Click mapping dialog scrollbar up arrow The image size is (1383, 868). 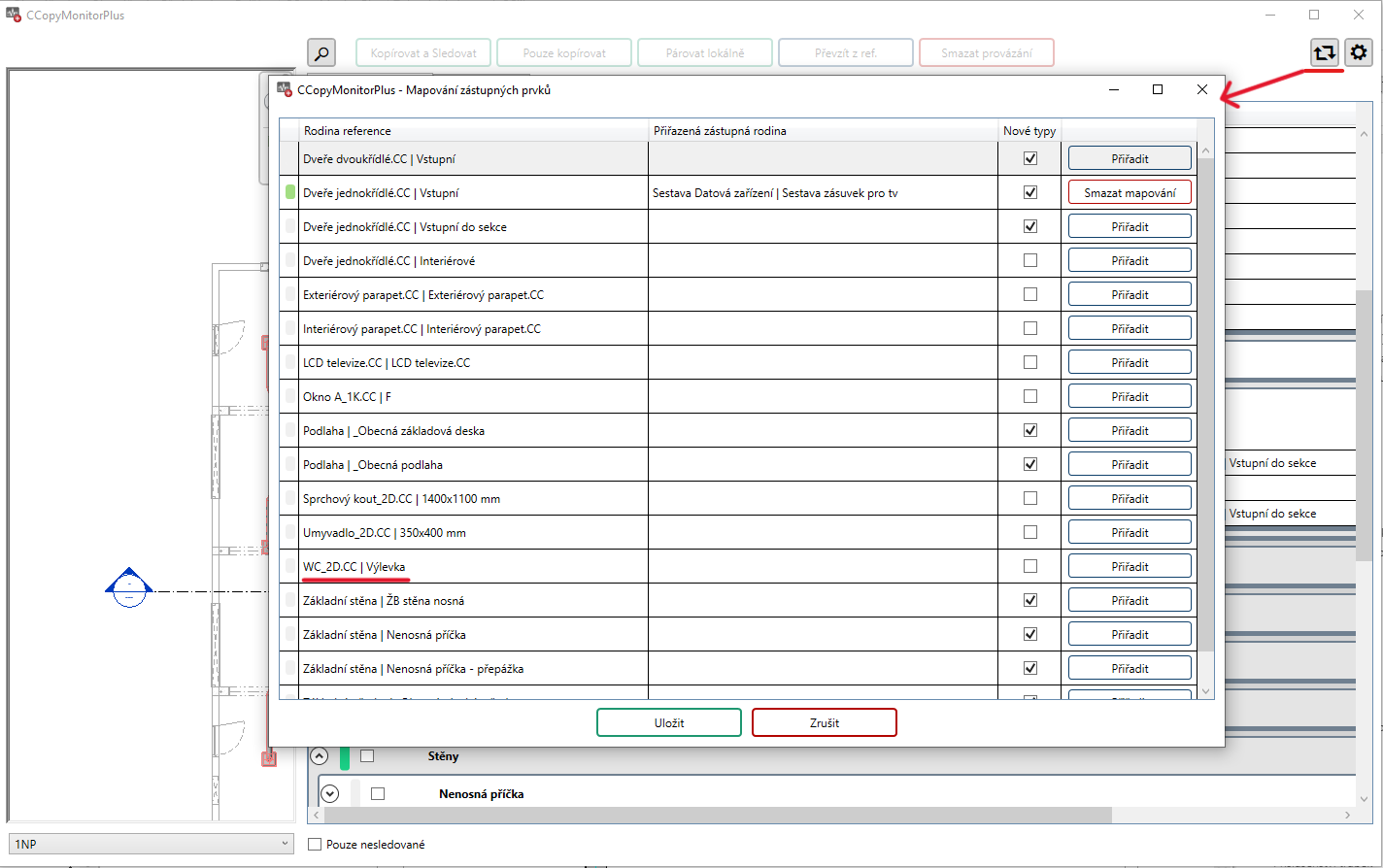[1205, 150]
